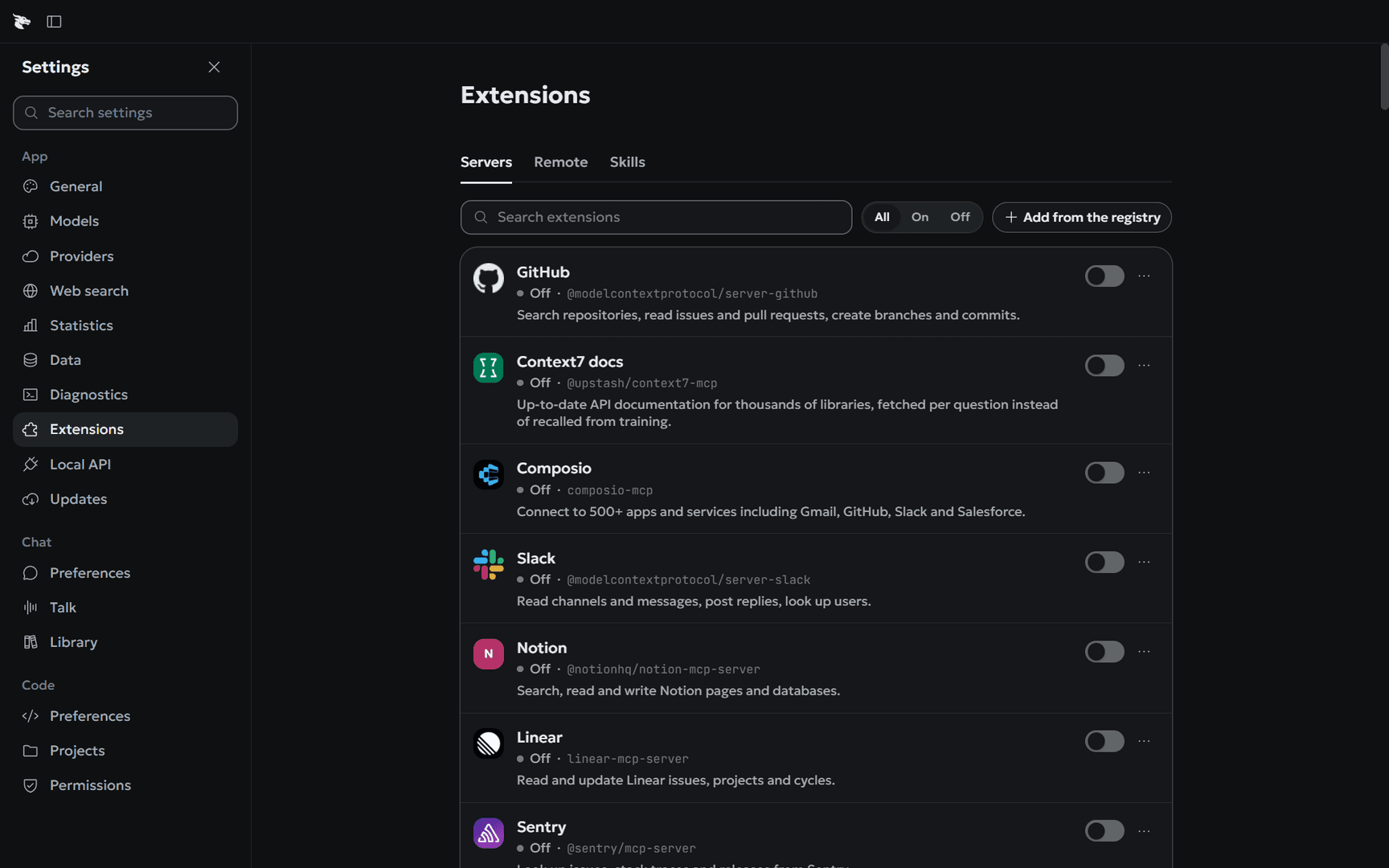
Task: Switch to the Skills tab
Action: point(628,162)
